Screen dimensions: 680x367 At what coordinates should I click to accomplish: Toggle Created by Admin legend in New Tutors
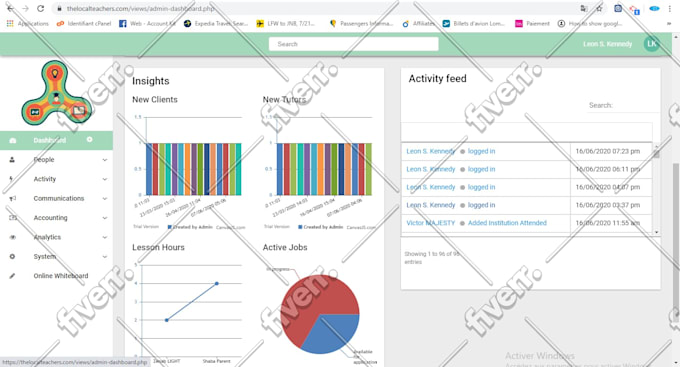point(321,227)
